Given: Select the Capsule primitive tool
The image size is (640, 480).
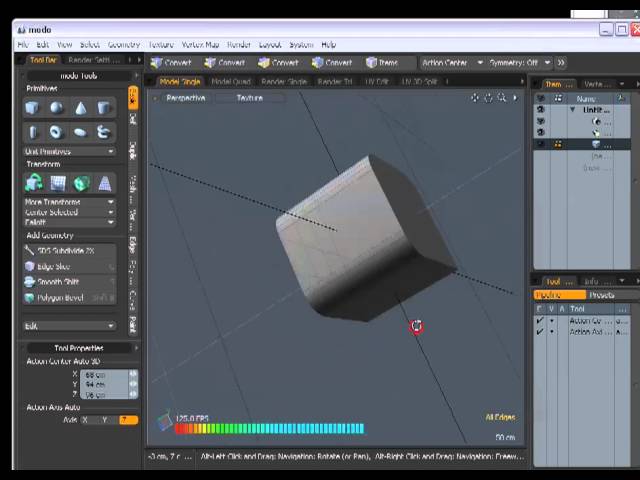Looking at the screenshot, I should 33,132.
